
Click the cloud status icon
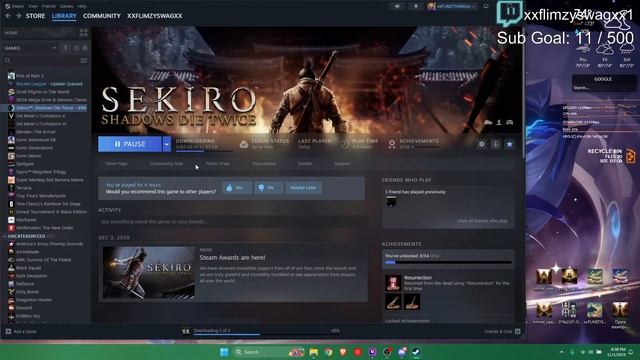coord(244,144)
